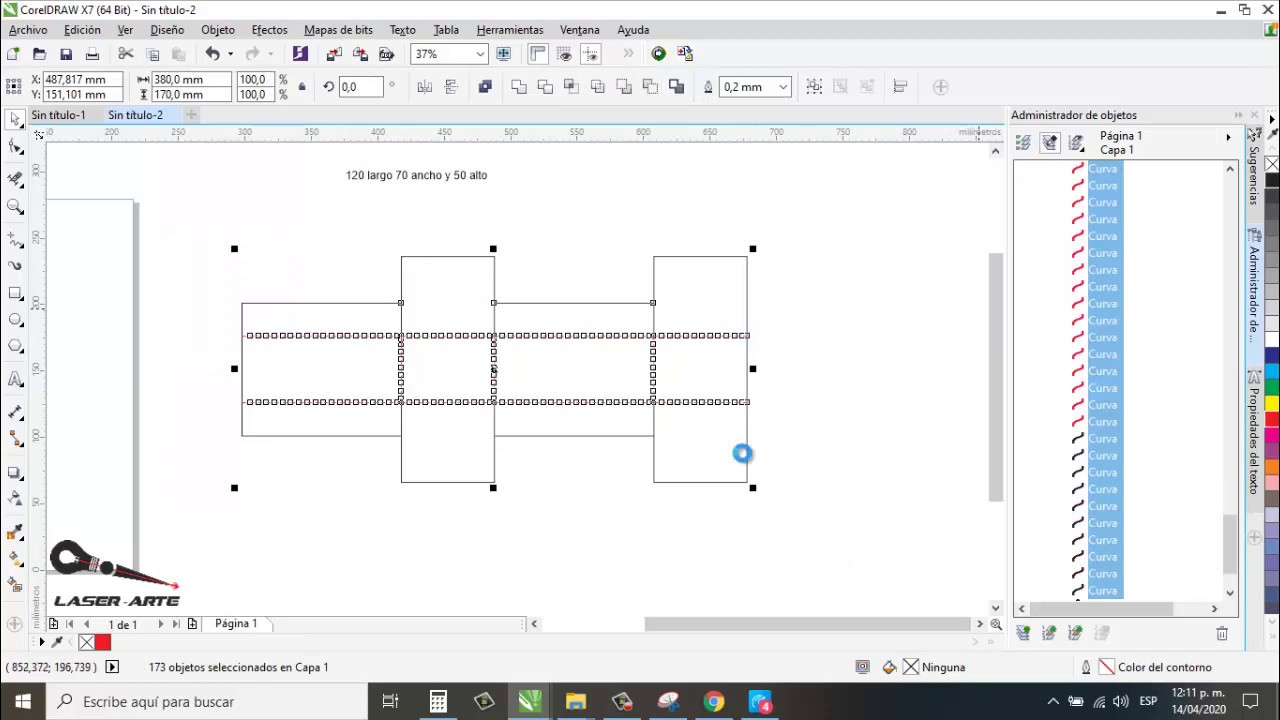This screenshot has width=1280, height=720.
Task: Select the Shape edit tool
Action: click(x=15, y=147)
